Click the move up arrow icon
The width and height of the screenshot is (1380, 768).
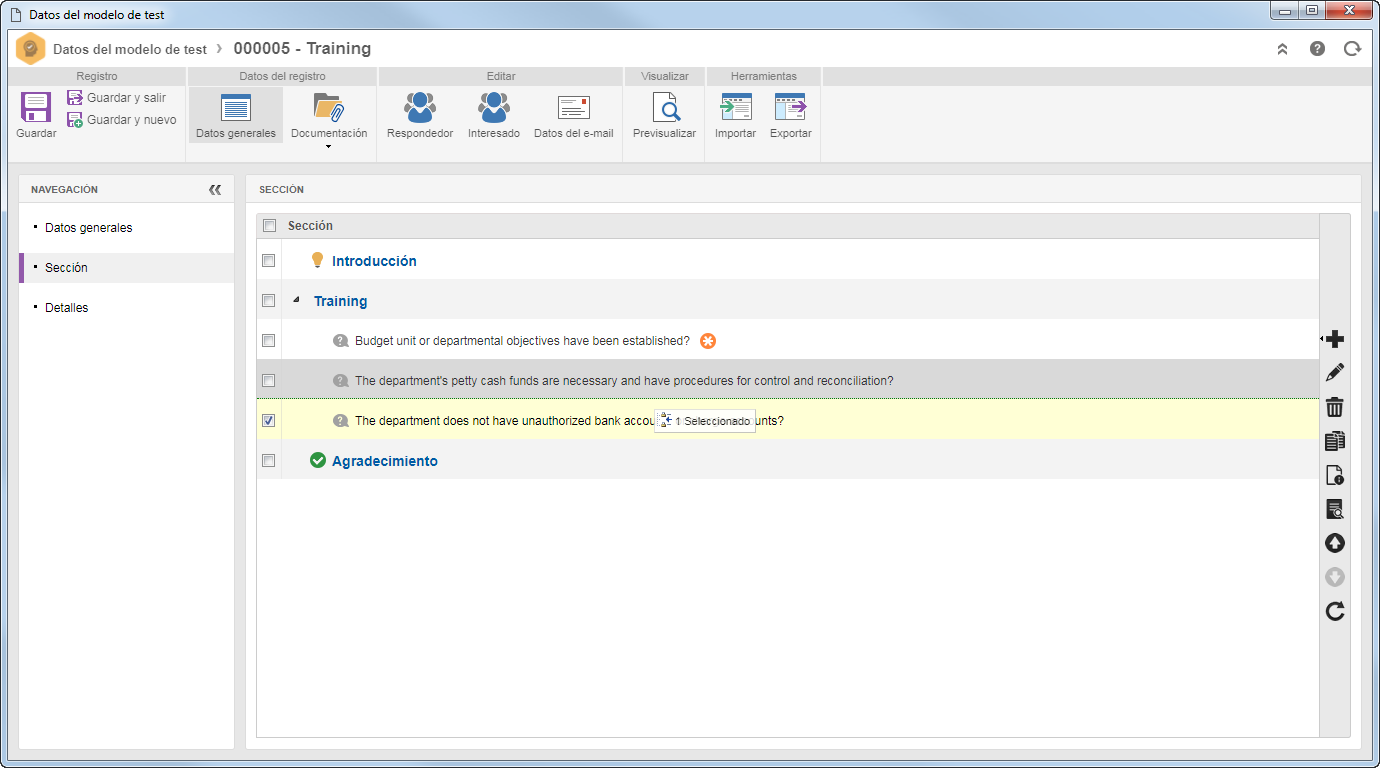(x=1335, y=543)
